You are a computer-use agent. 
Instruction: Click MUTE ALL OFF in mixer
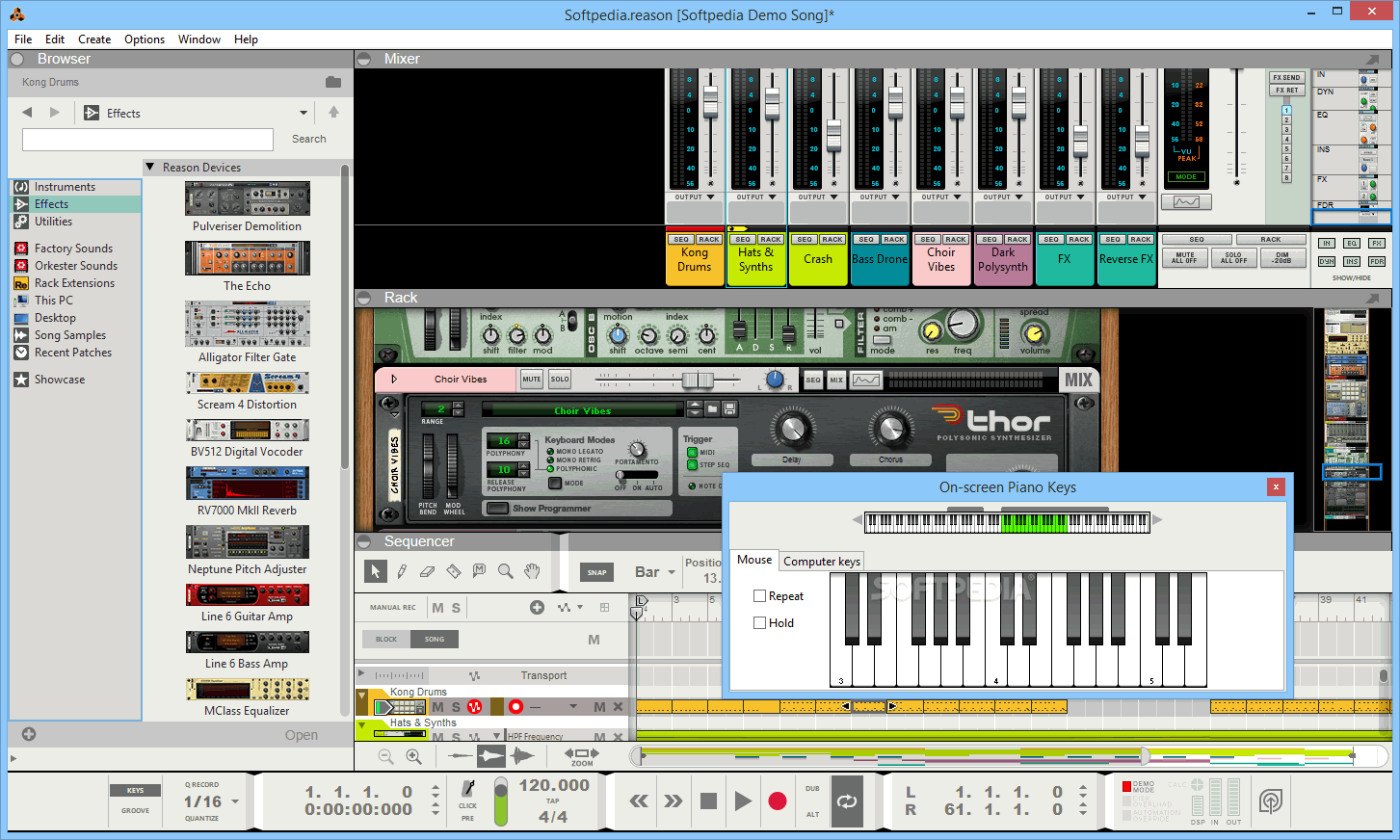click(1184, 258)
